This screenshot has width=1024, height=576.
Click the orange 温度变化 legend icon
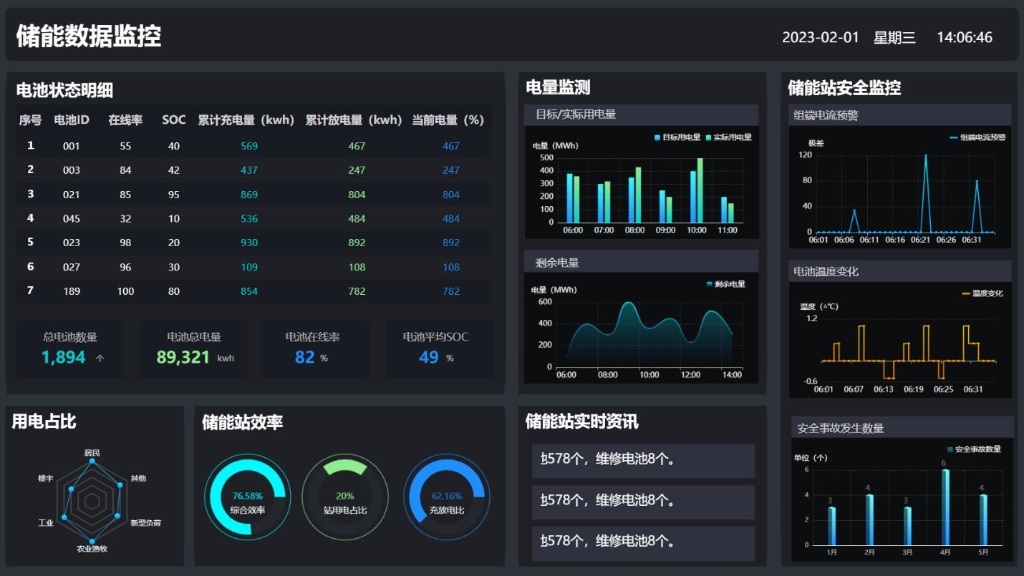966,293
